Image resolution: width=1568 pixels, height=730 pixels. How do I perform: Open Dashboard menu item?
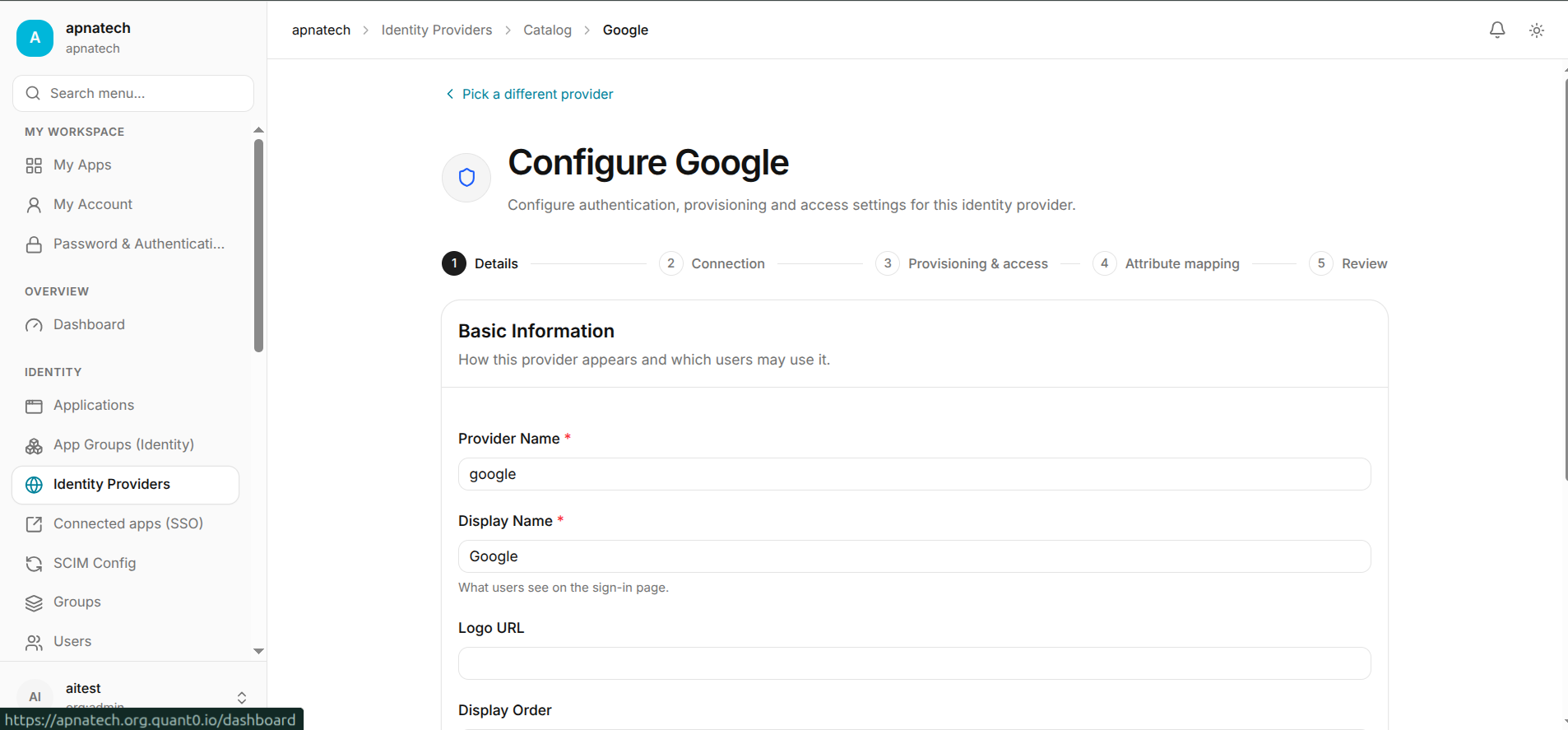click(126, 325)
